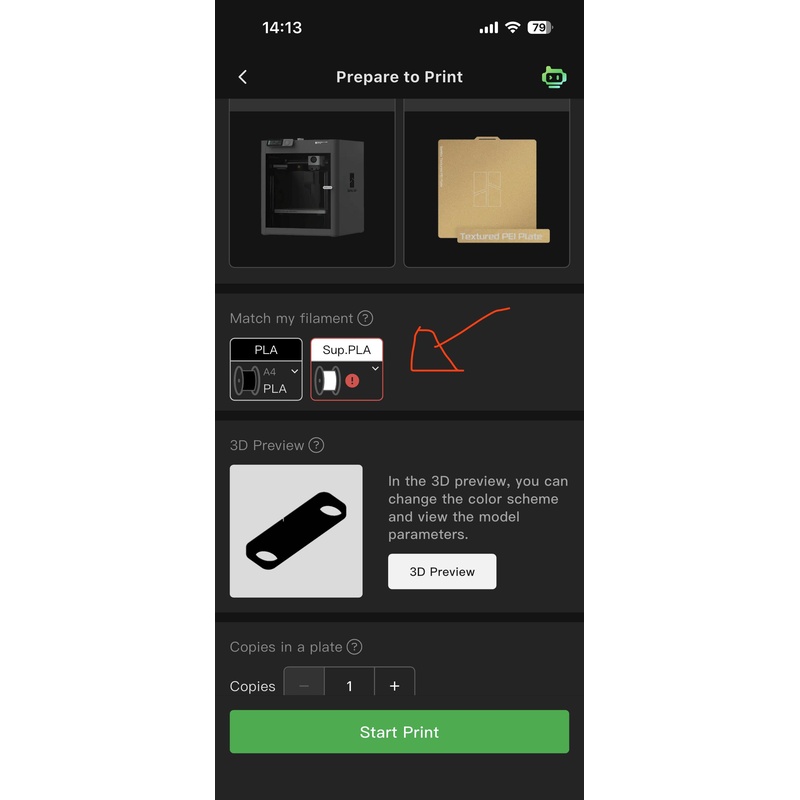Decrease copies with the minus button
Screen dimensions: 800x800
pos(304,686)
